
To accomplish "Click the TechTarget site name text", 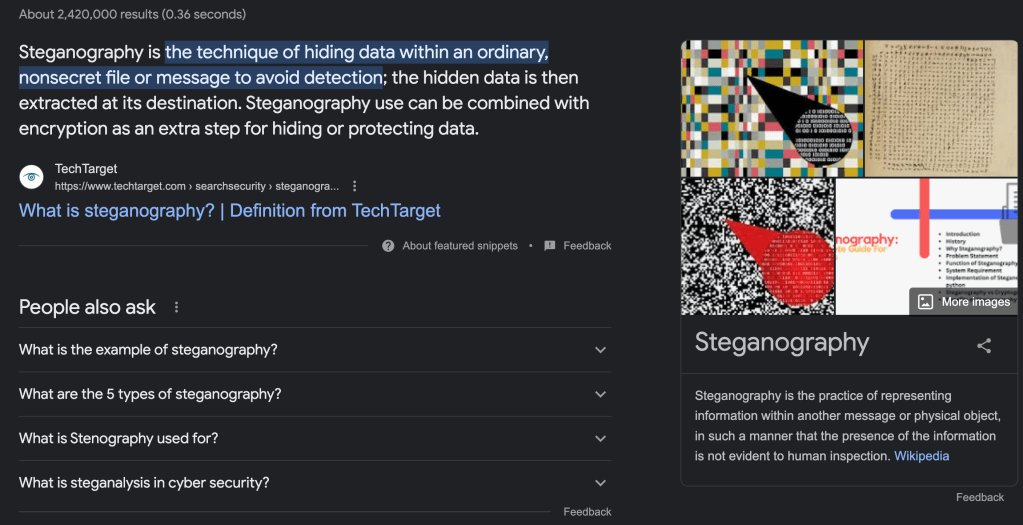I will tap(86, 170).
